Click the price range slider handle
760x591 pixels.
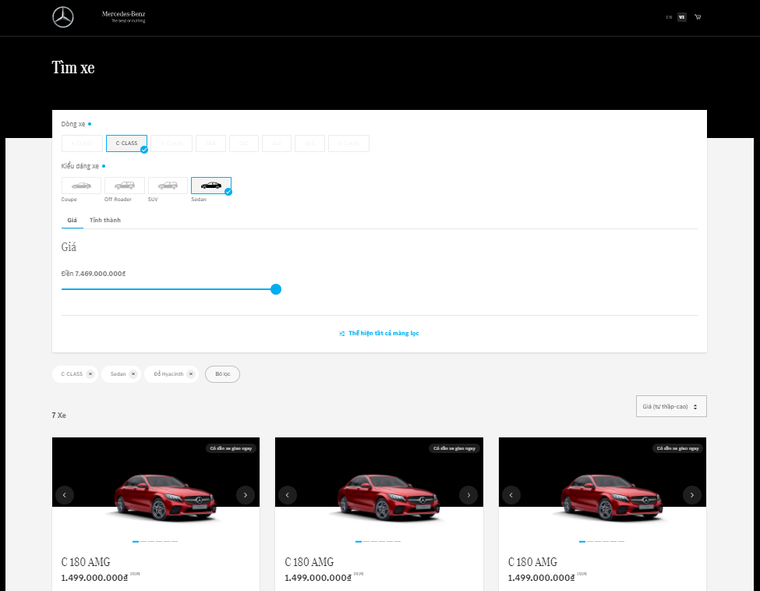(x=276, y=289)
